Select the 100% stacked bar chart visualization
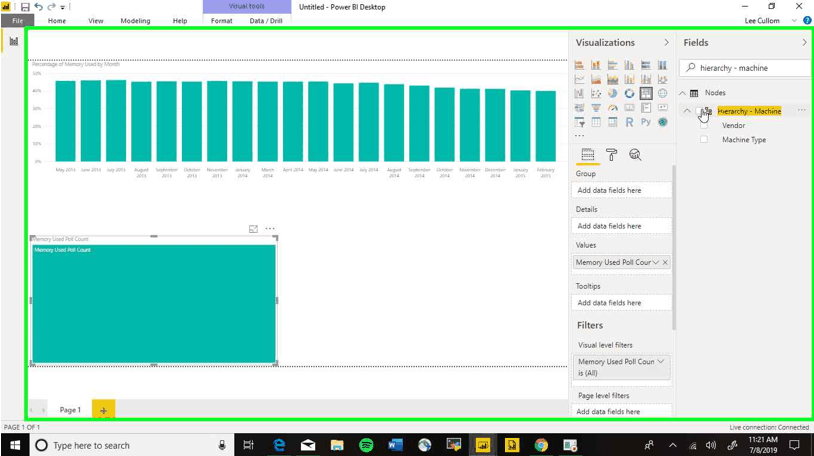The image size is (814, 456). [646, 65]
